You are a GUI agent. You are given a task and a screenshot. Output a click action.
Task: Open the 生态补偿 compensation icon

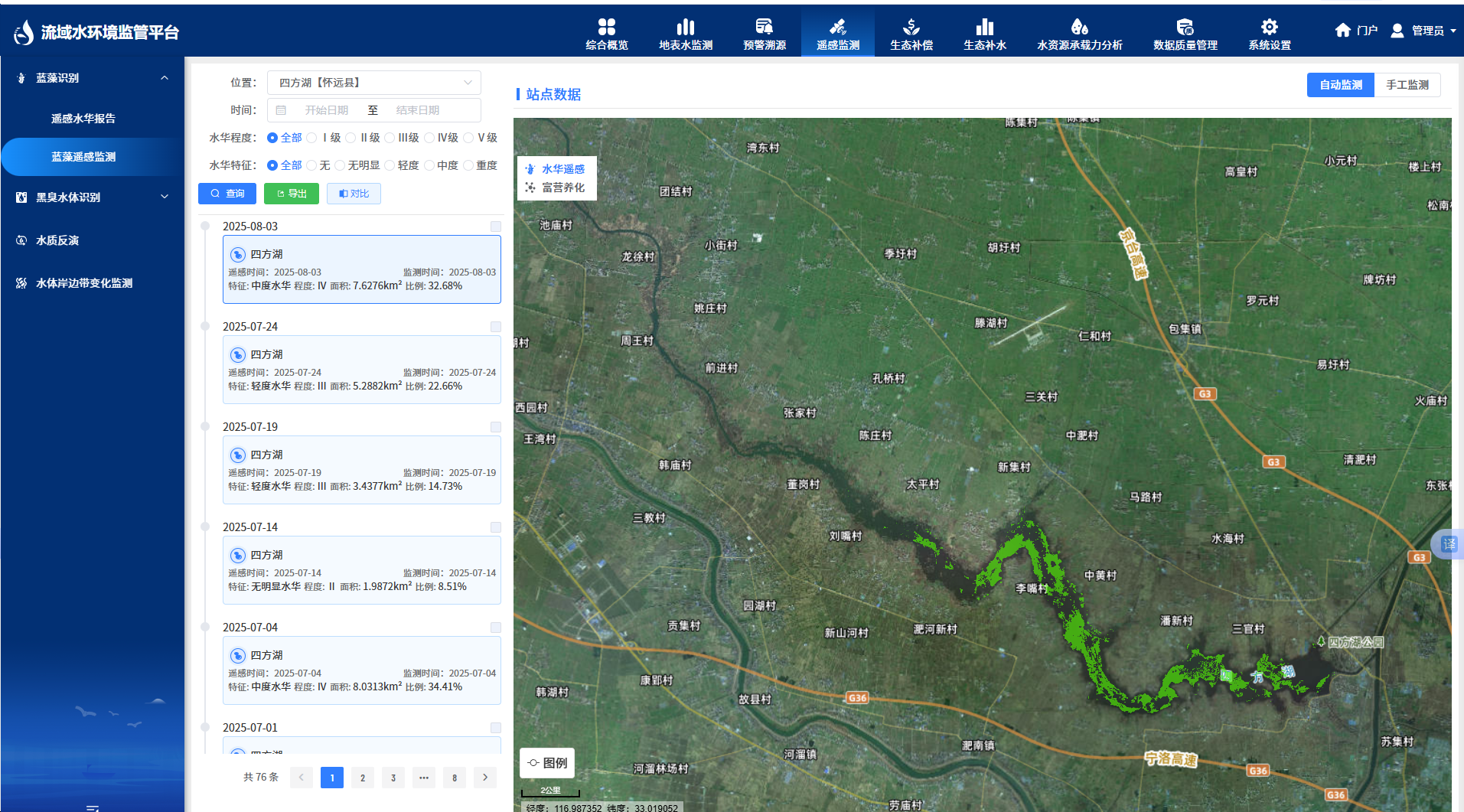tap(911, 28)
